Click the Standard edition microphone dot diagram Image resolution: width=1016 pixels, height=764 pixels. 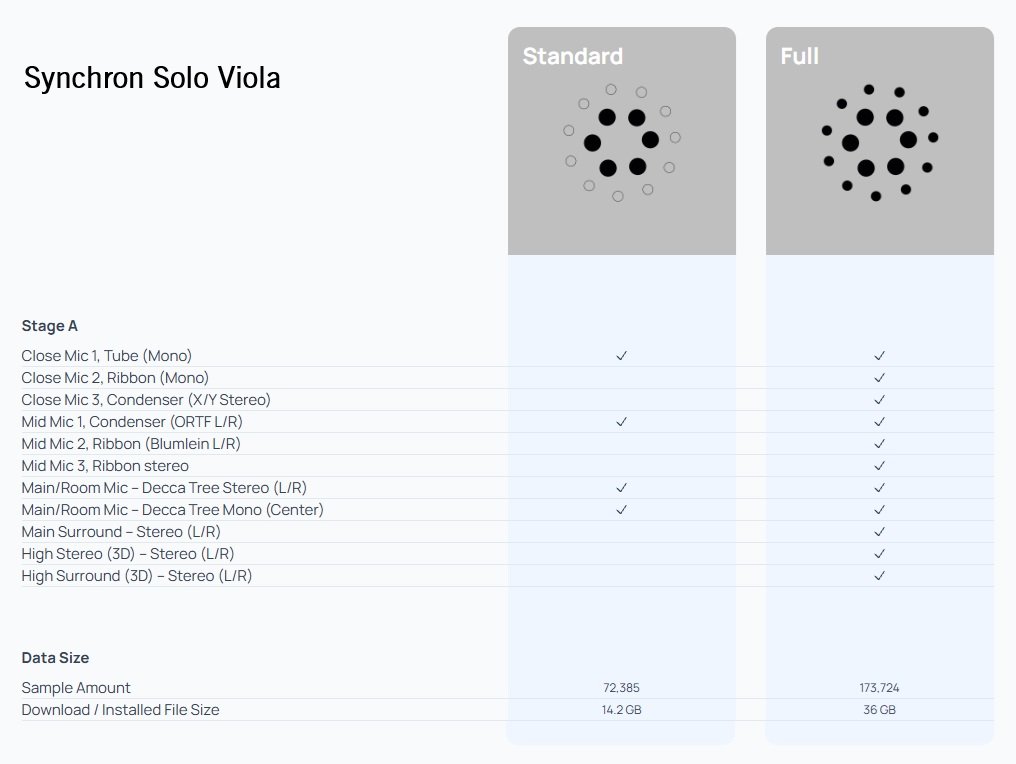(621, 142)
